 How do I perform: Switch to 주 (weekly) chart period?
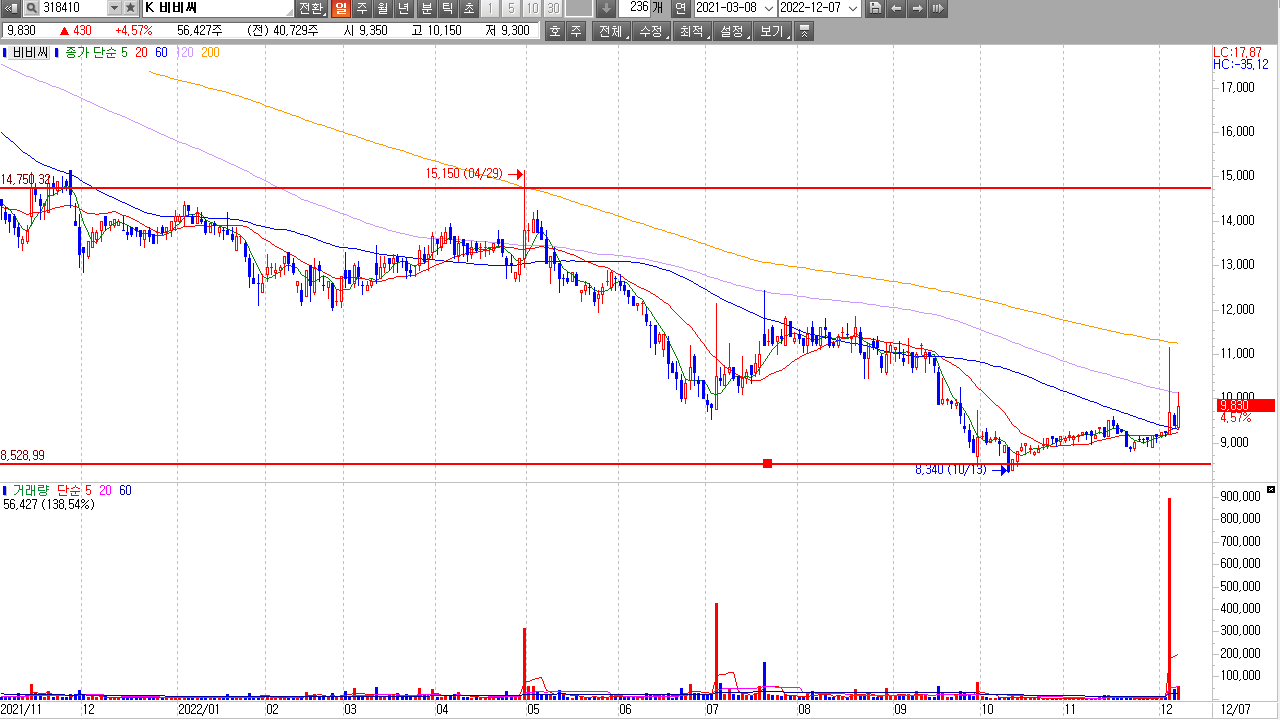click(362, 8)
